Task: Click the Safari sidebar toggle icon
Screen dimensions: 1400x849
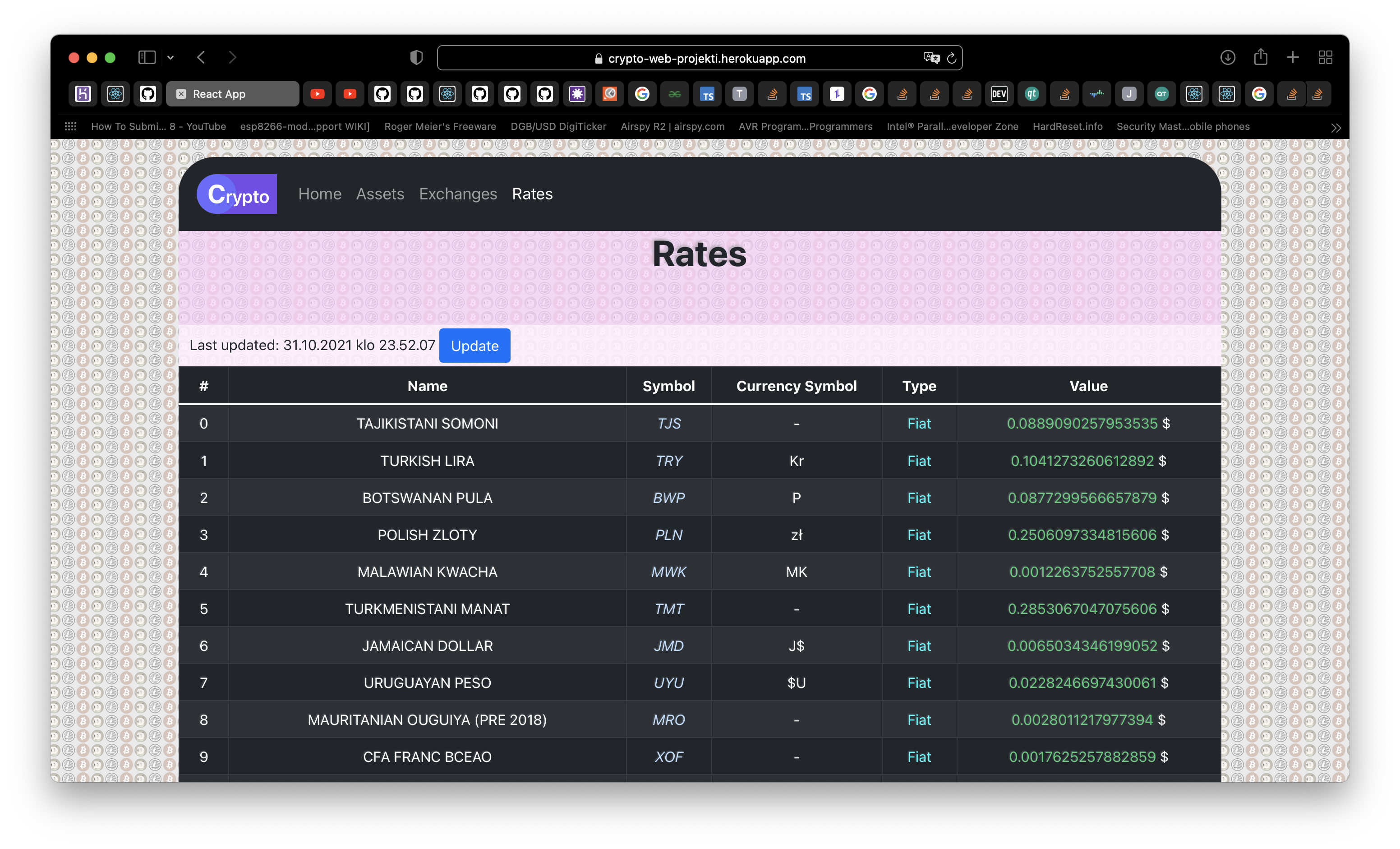Action: tap(147, 57)
